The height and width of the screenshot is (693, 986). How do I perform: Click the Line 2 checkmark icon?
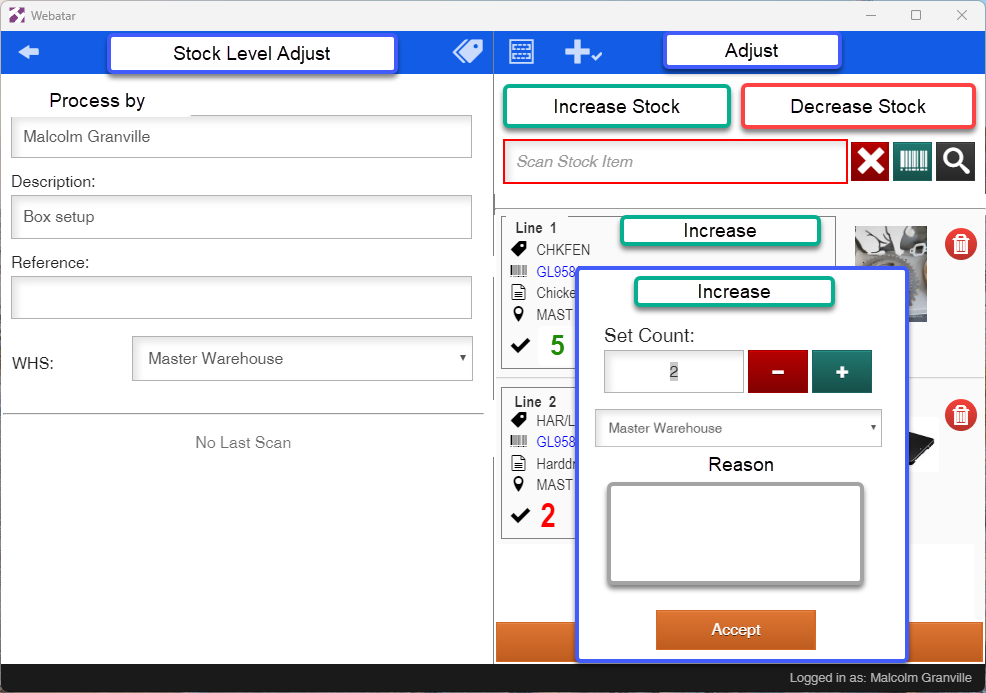pos(520,516)
